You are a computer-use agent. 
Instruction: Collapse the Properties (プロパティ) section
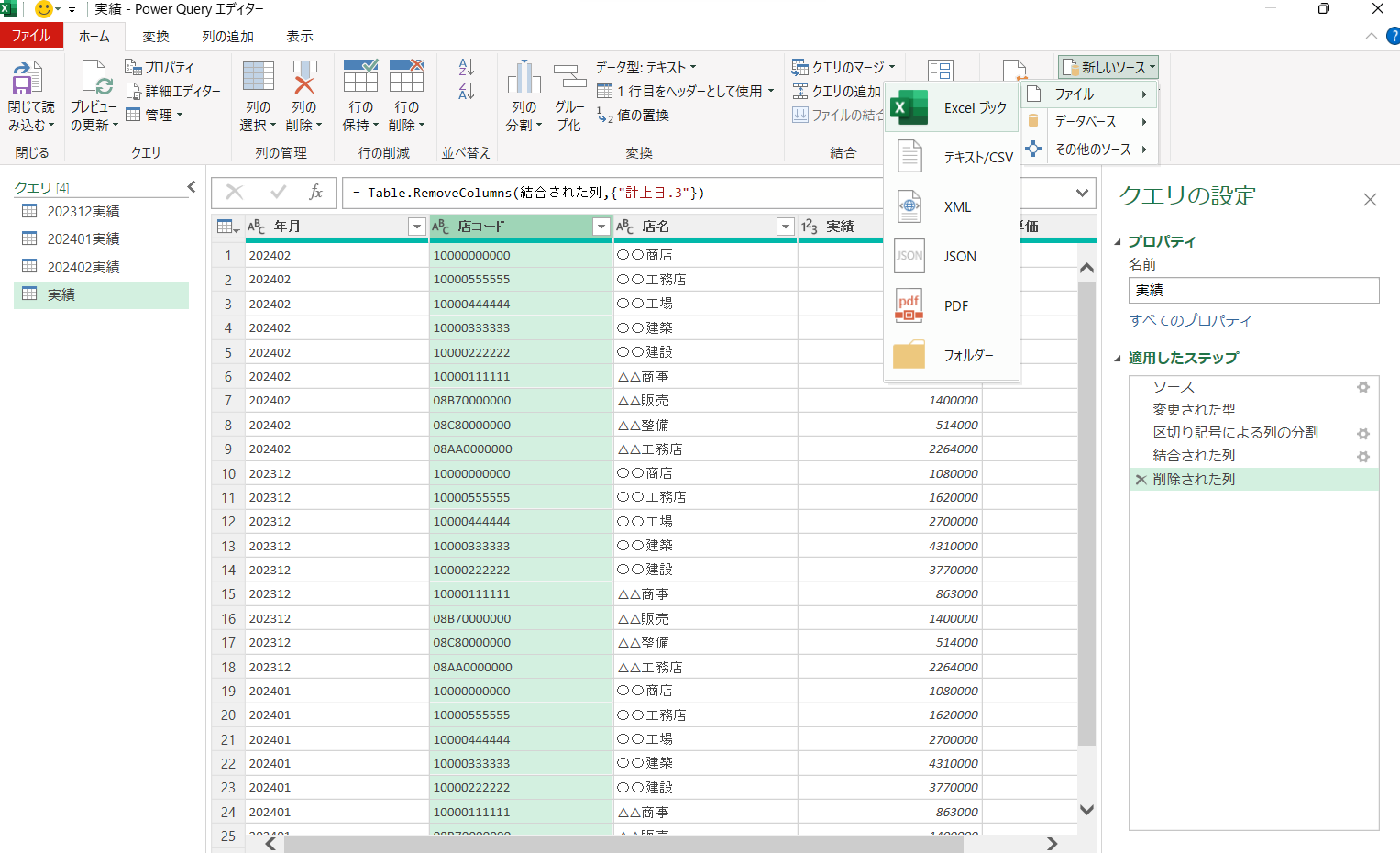click(x=1118, y=242)
